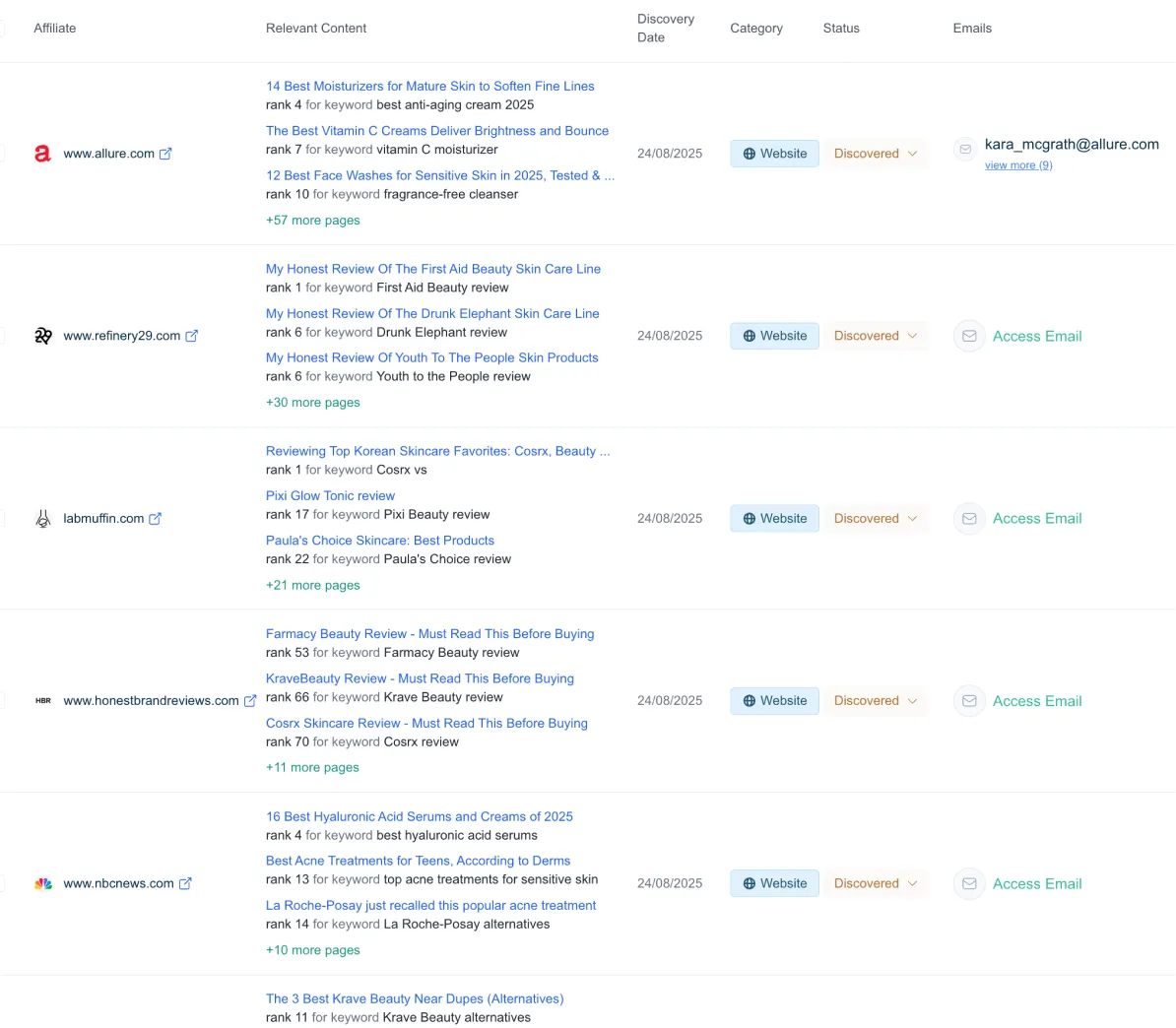The width and height of the screenshot is (1176, 1028).
Task: Click envelope icon in nbcnews row
Action: 969,883
